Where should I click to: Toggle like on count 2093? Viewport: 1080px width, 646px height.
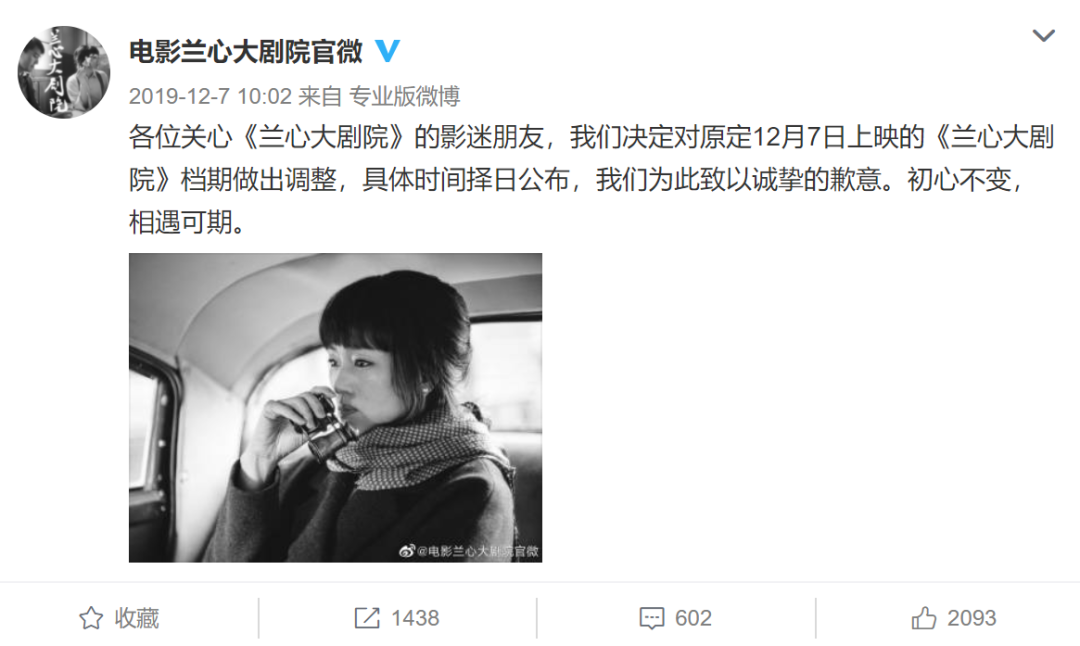tap(971, 618)
